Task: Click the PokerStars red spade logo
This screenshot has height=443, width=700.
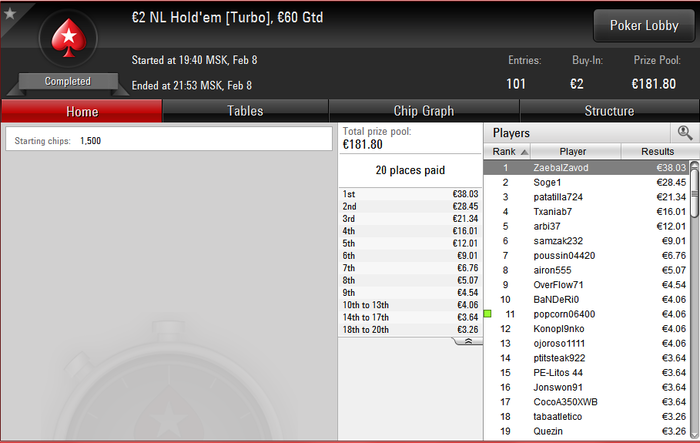Action: 68,38
